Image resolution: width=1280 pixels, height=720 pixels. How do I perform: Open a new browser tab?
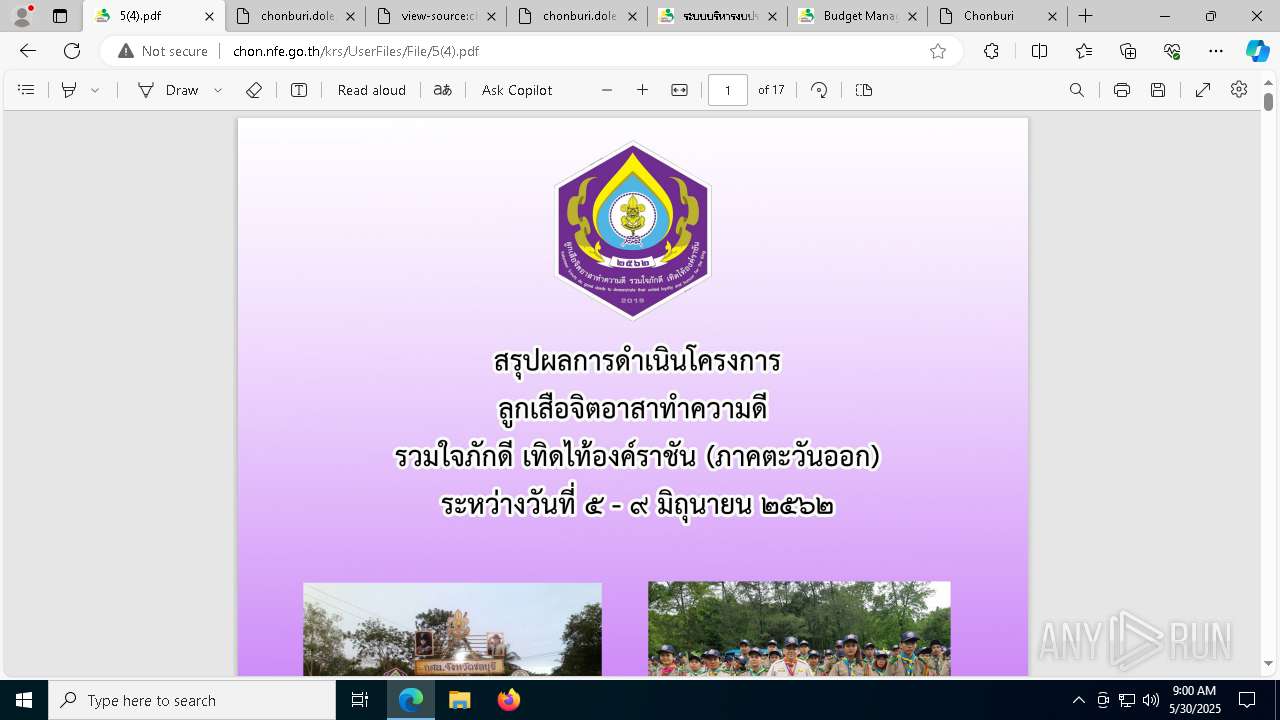point(1086,16)
